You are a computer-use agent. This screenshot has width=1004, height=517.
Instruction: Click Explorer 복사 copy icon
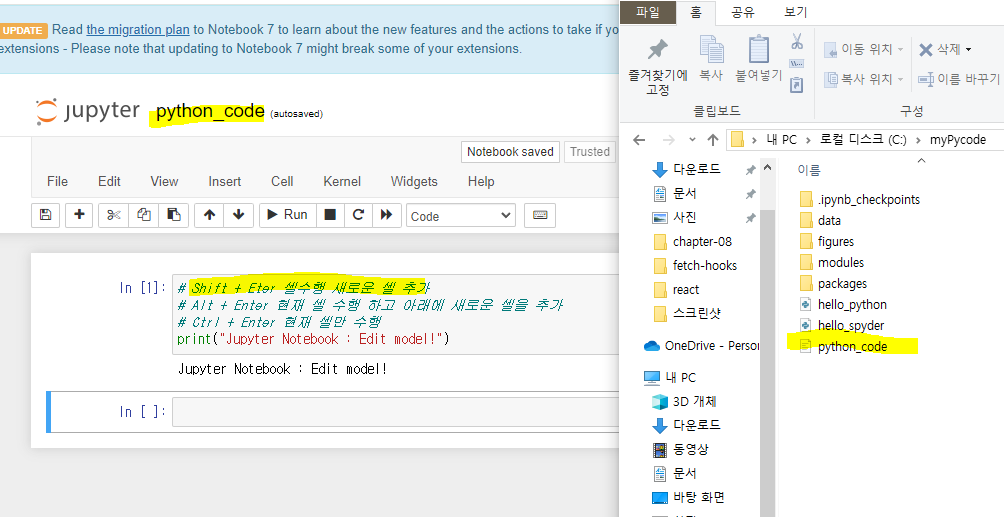pos(711,58)
